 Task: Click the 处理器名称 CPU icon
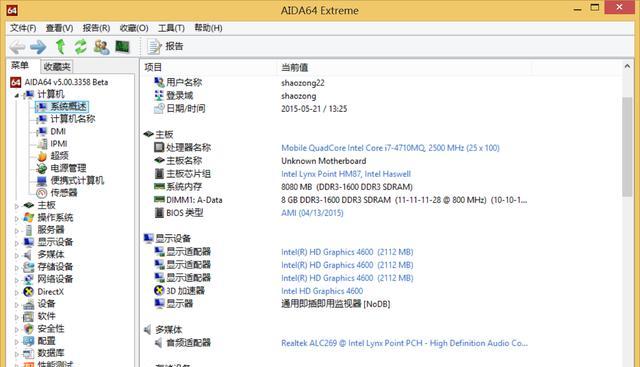(159, 147)
